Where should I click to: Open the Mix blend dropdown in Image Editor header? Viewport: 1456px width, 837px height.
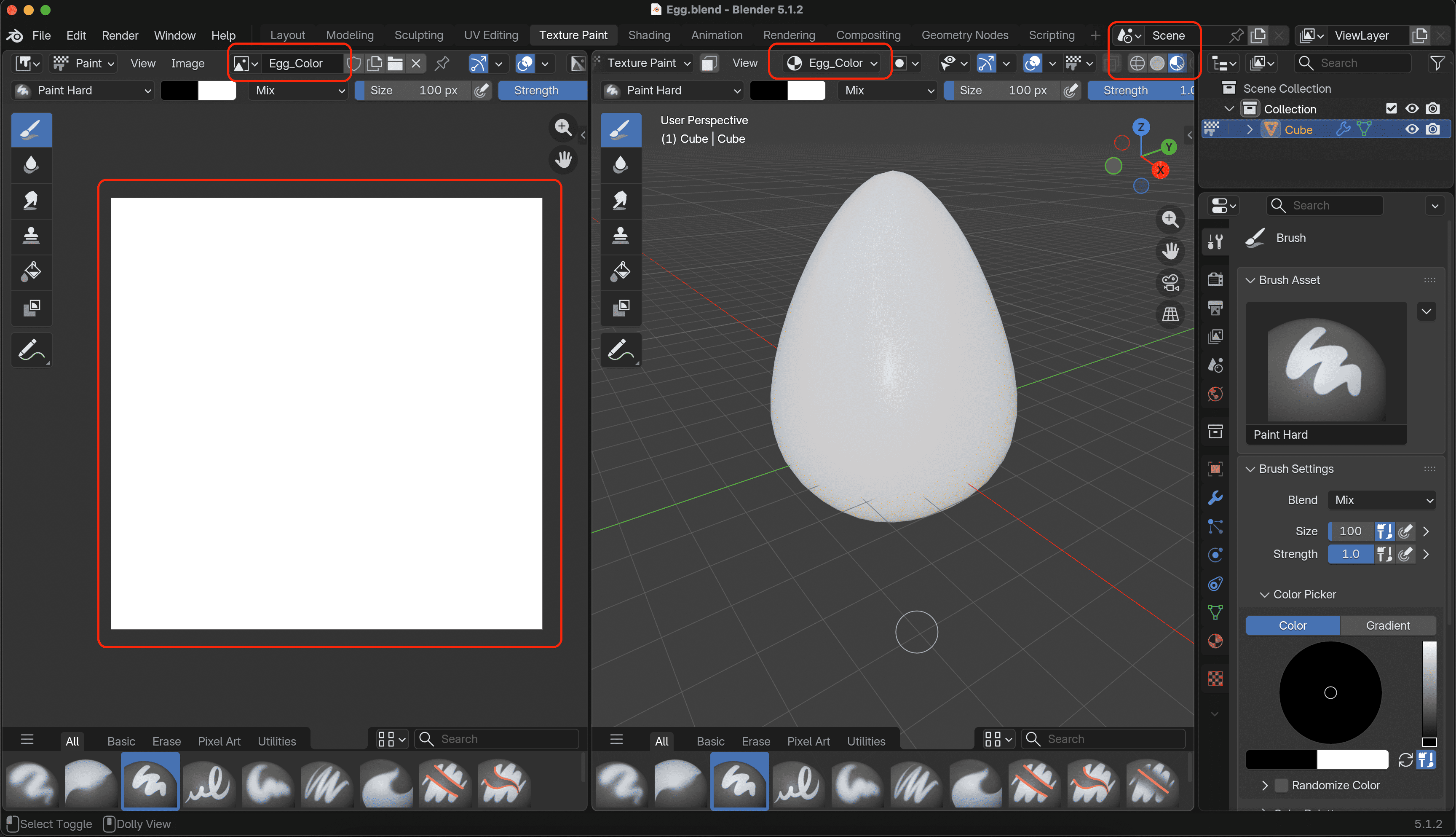(x=299, y=90)
